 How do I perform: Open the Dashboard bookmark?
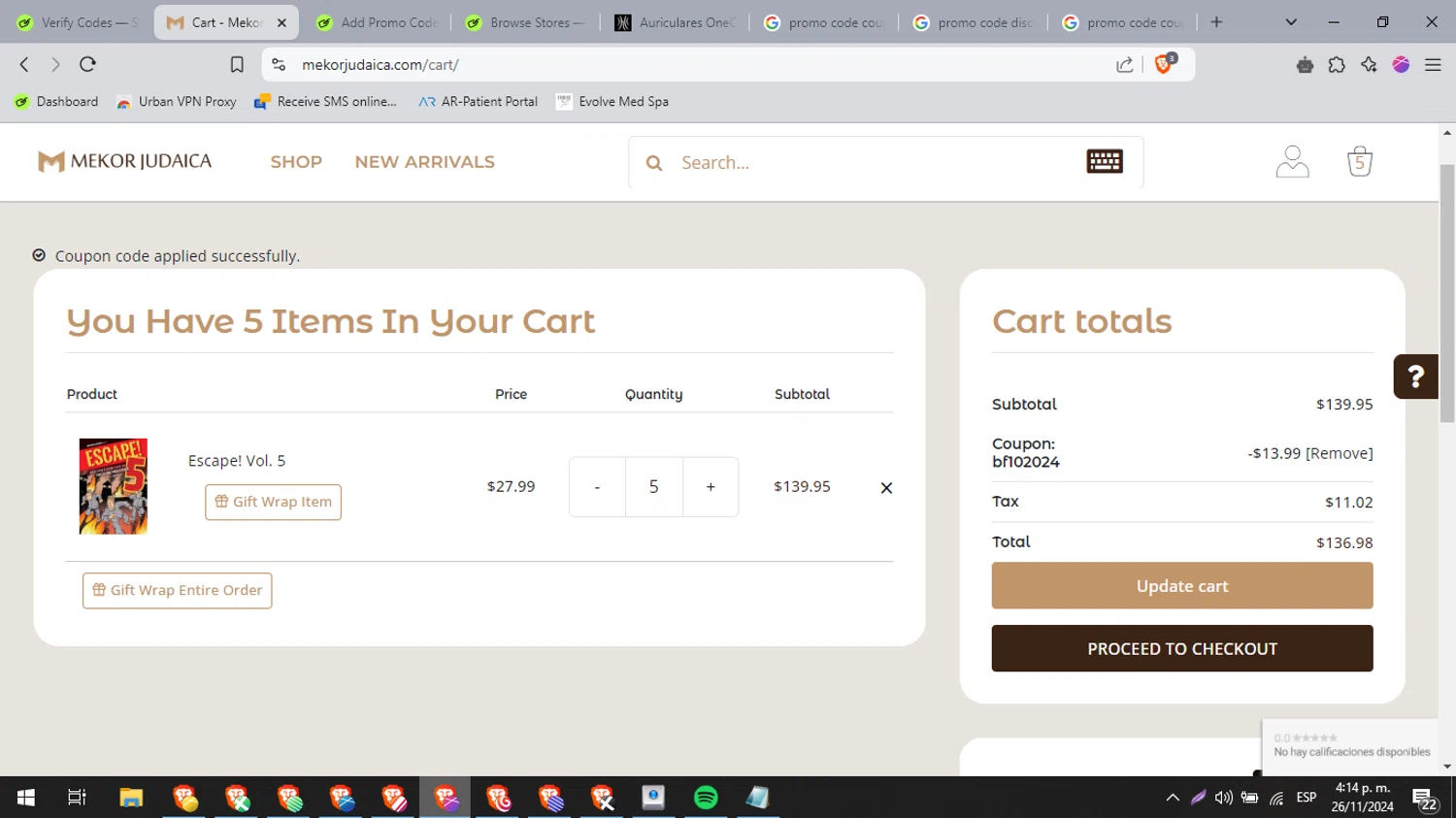click(56, 101)
